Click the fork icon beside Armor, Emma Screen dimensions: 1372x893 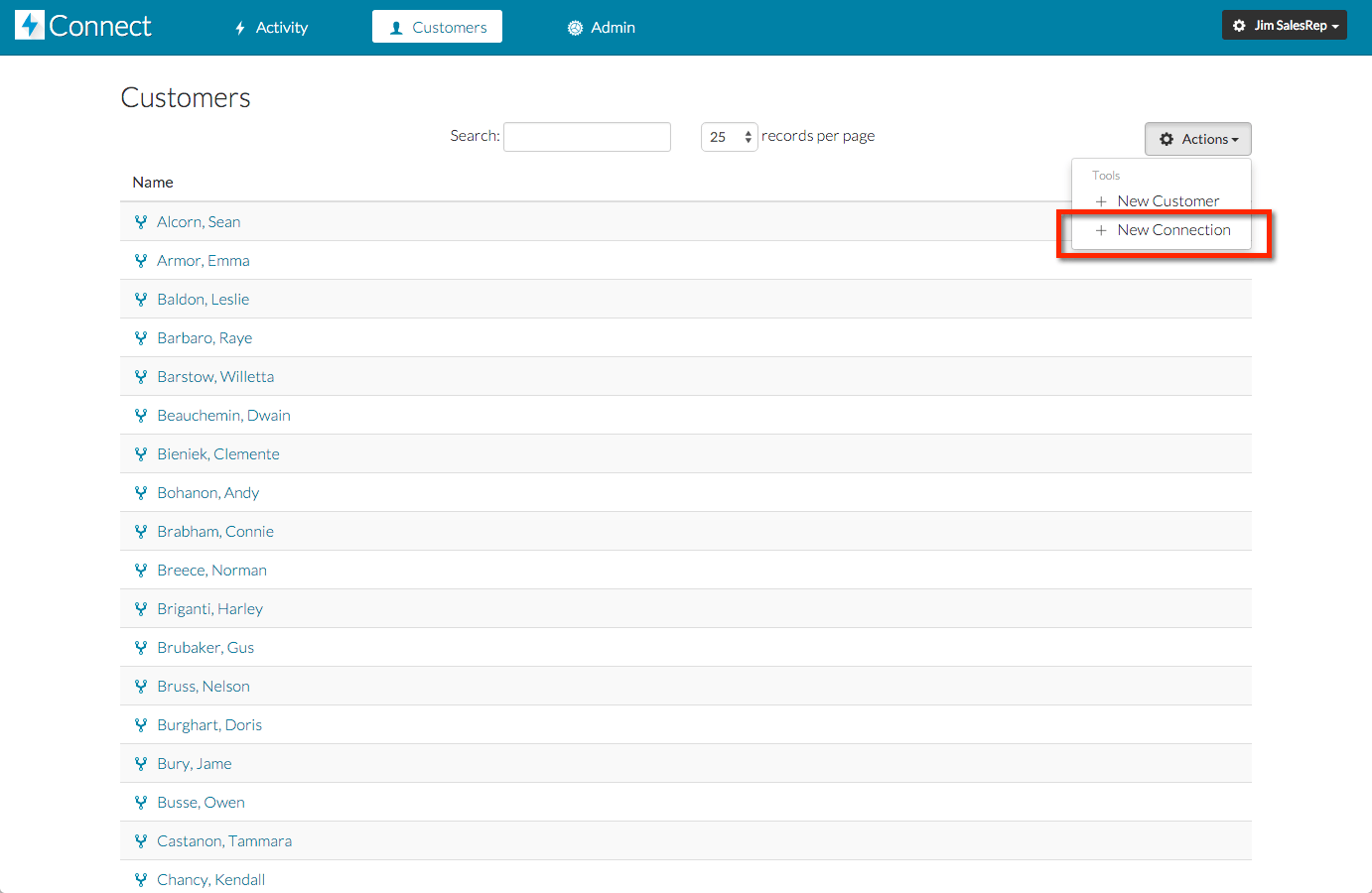[x=141, y=261]
